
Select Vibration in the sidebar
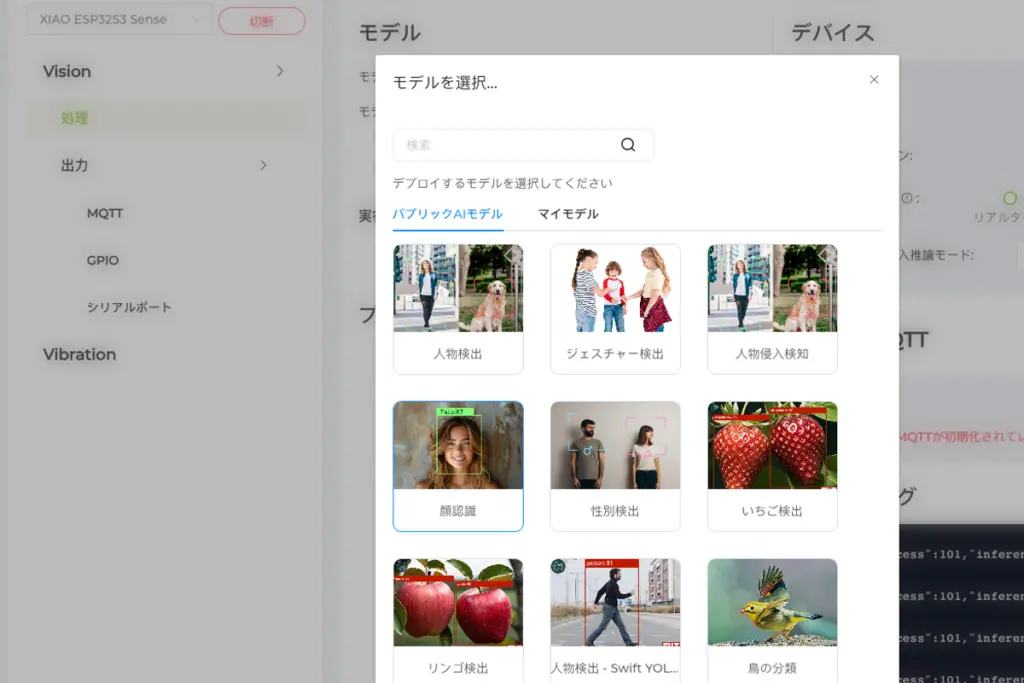click(80, 355)
